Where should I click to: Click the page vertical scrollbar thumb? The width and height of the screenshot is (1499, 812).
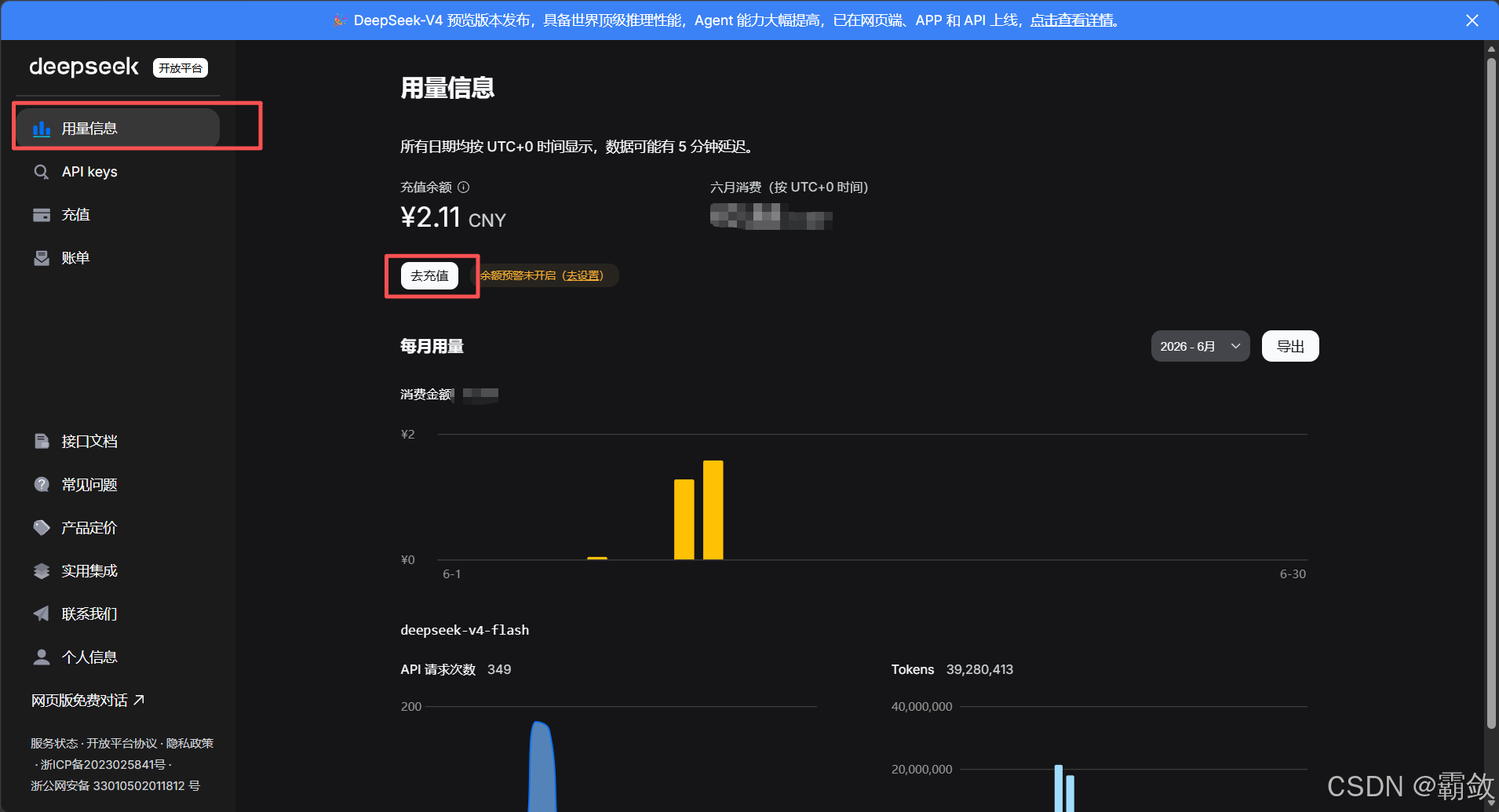tap(1491, 392)
